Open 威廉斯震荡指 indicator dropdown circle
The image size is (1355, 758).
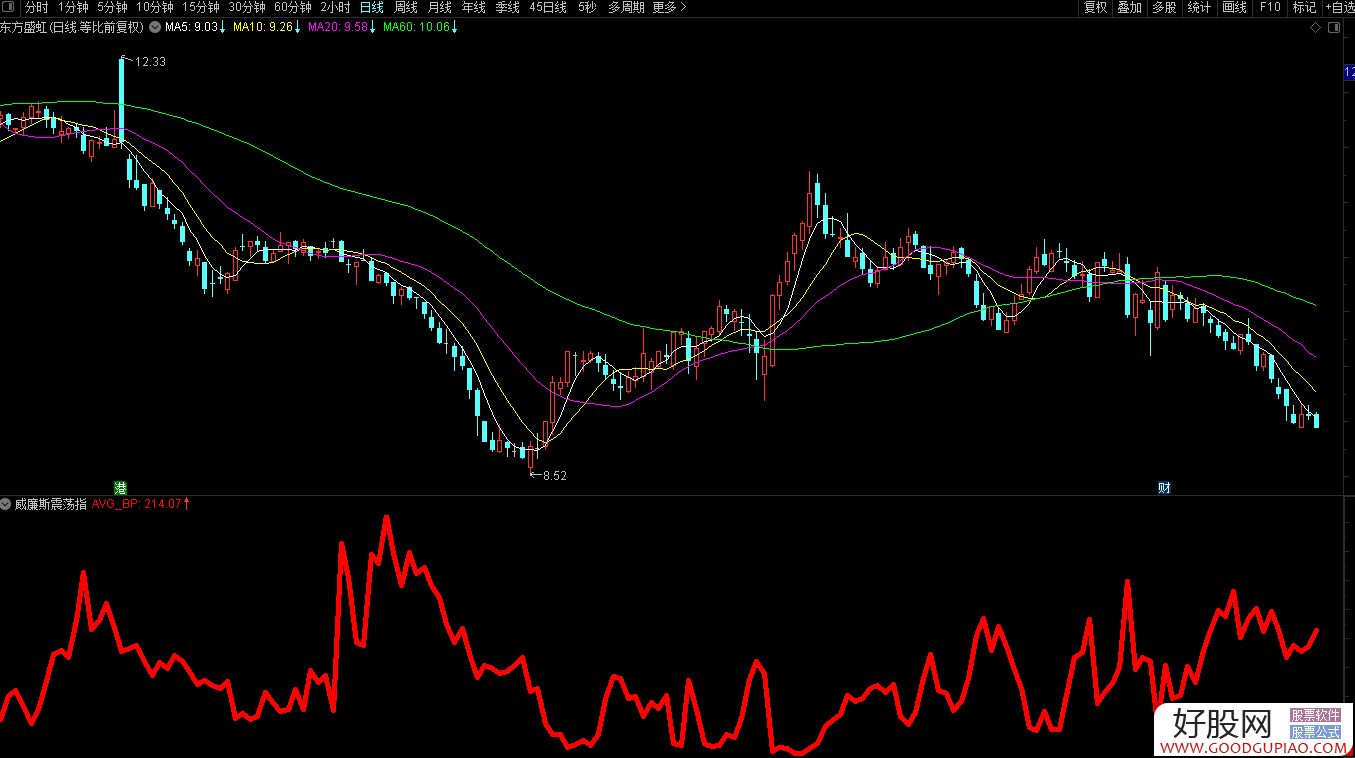pyautogui.click(x=6, y=504)
